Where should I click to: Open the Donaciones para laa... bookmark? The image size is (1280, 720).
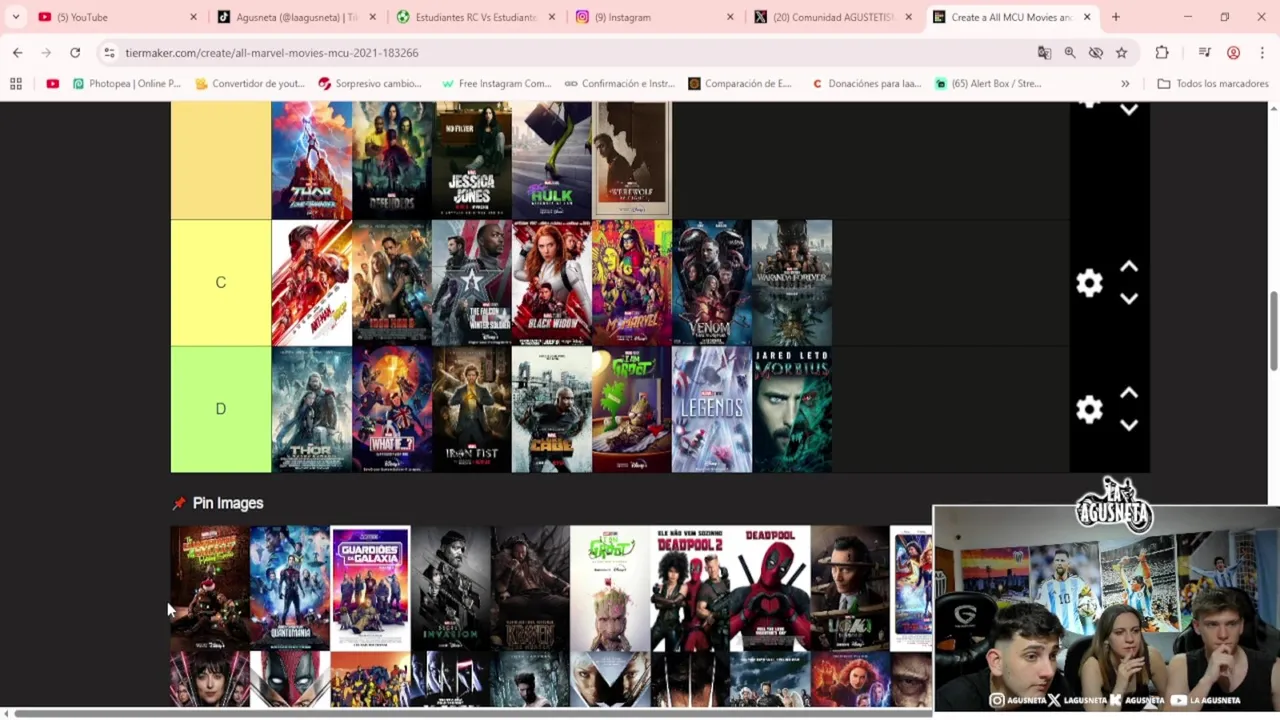pyautogui.click(x=866, y=84)
